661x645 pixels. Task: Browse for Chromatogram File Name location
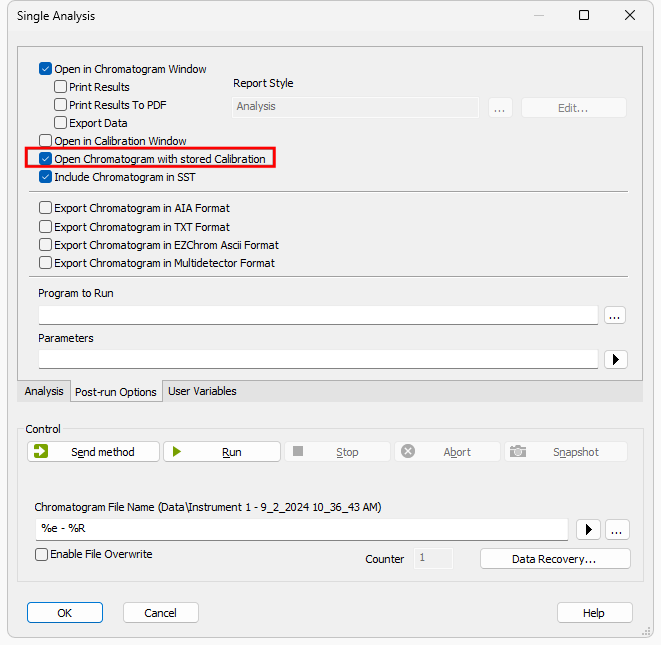tap(617, 529)
